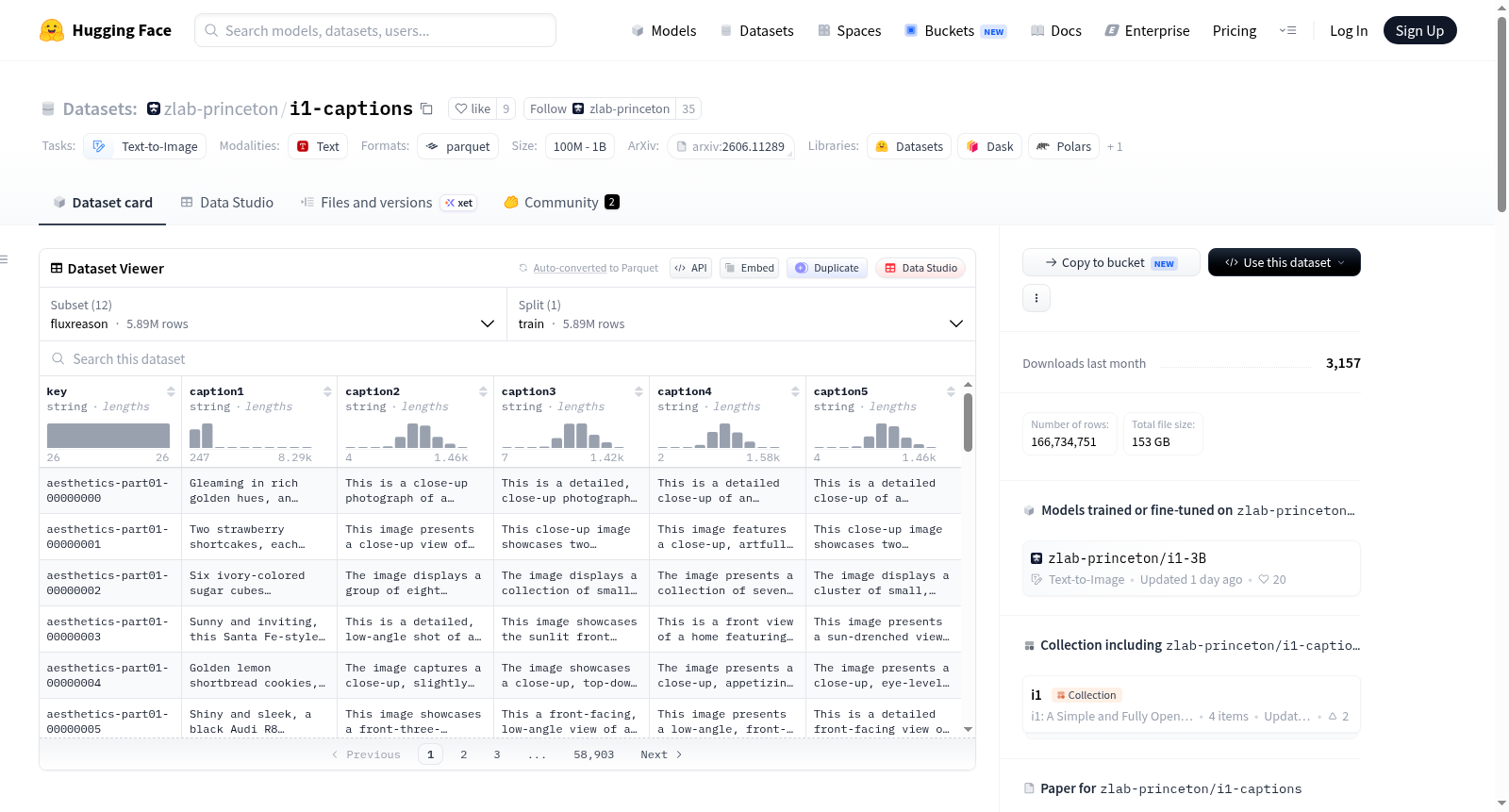Open the Datasets page
Viewport: 1509px width, 812px height.
tap(756, 30)
